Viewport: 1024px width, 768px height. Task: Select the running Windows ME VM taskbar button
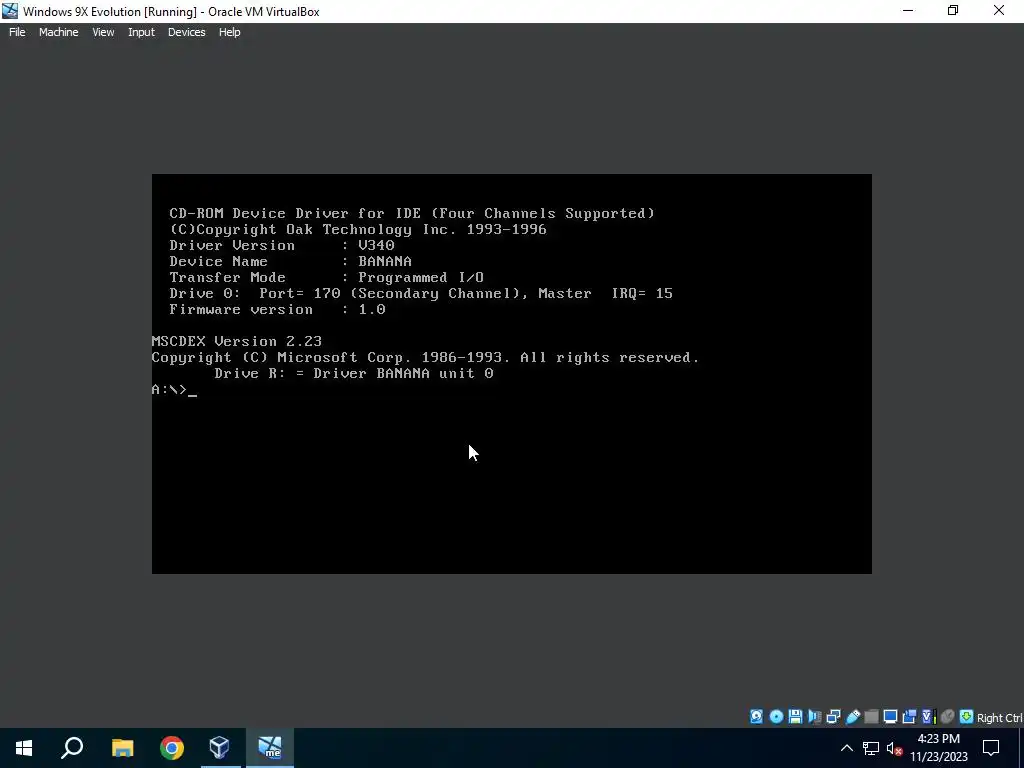click(x=270, y=748)
